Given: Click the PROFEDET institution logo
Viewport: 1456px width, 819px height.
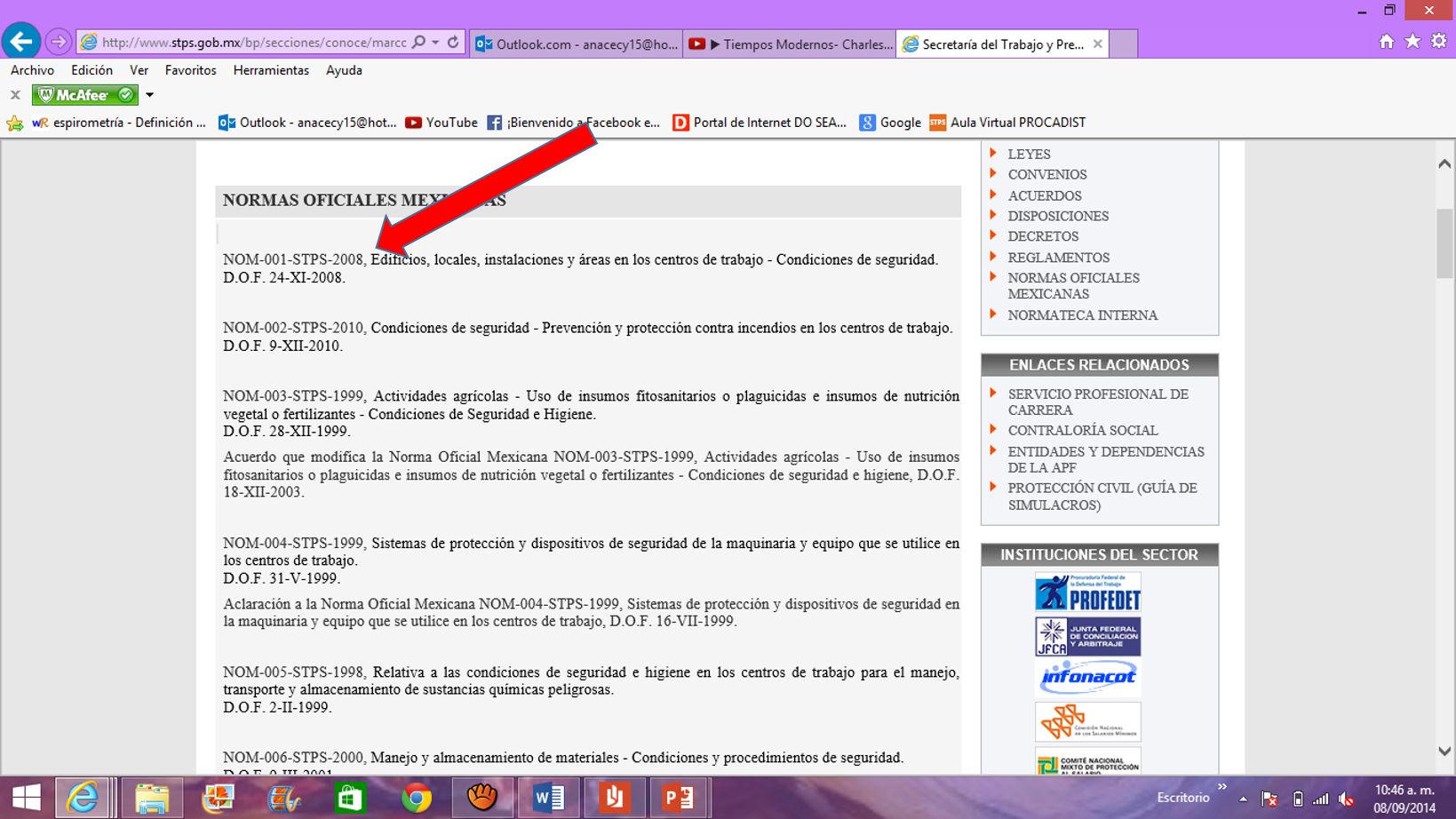Looking at the screenshot, I should point(1087,592).
